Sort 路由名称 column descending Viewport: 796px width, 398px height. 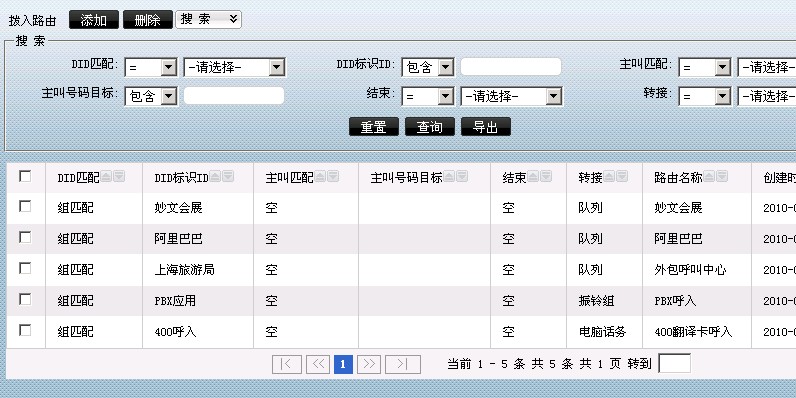(722, 177)
